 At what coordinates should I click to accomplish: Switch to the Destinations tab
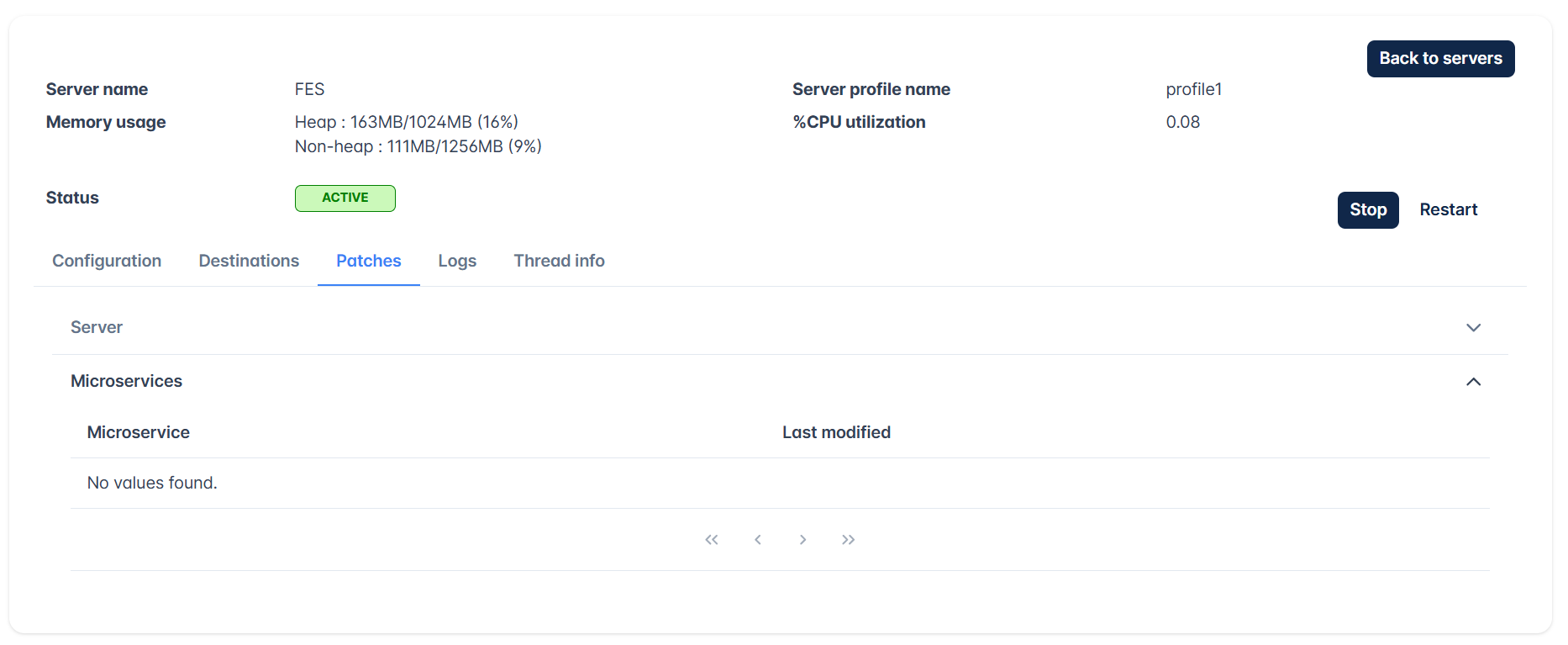249,261
